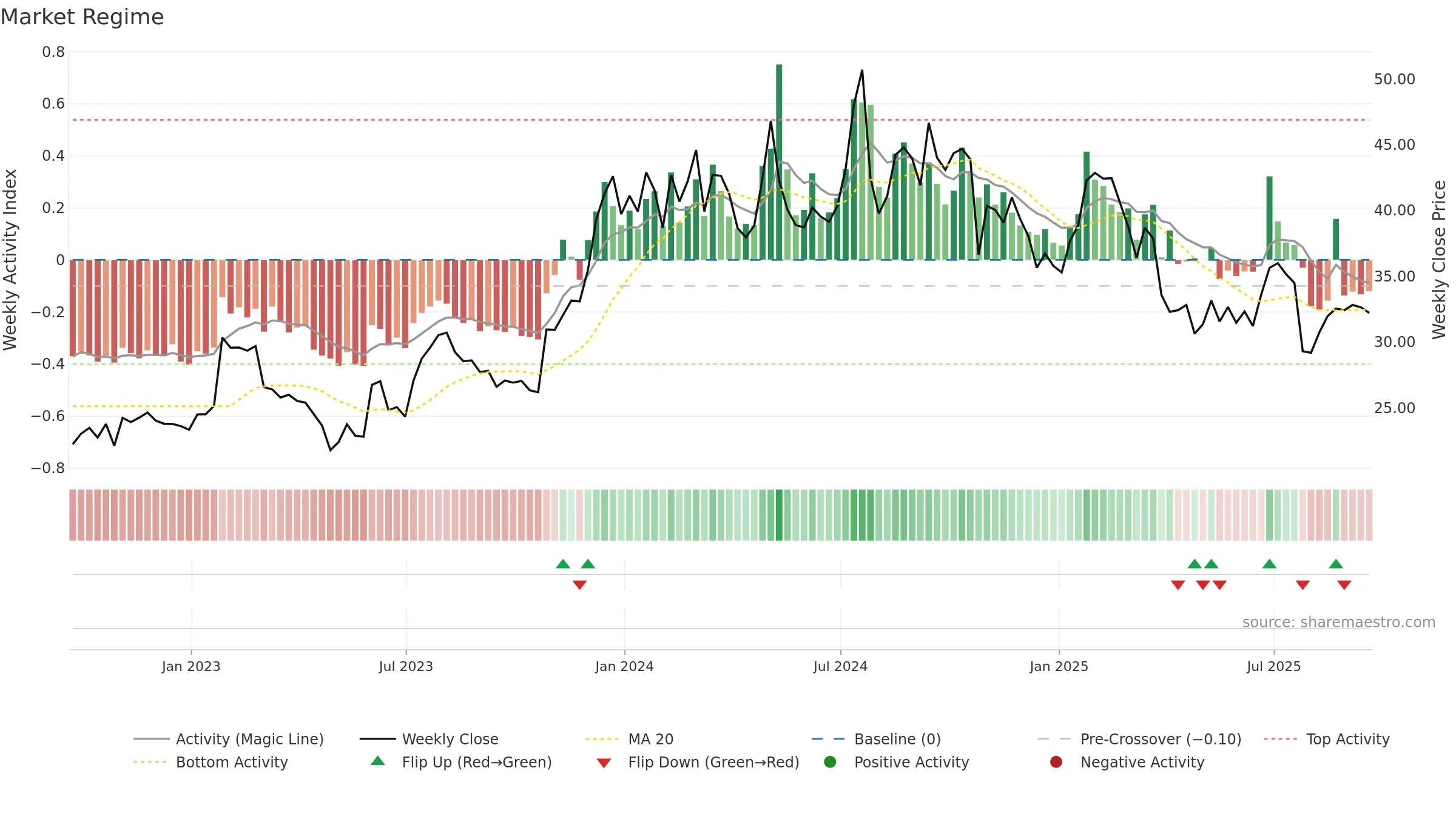The height and width of the screenshot is (819, 1456).
Task: Click the Negative Activity red circle icon
Action: (x=1056, y=761)
